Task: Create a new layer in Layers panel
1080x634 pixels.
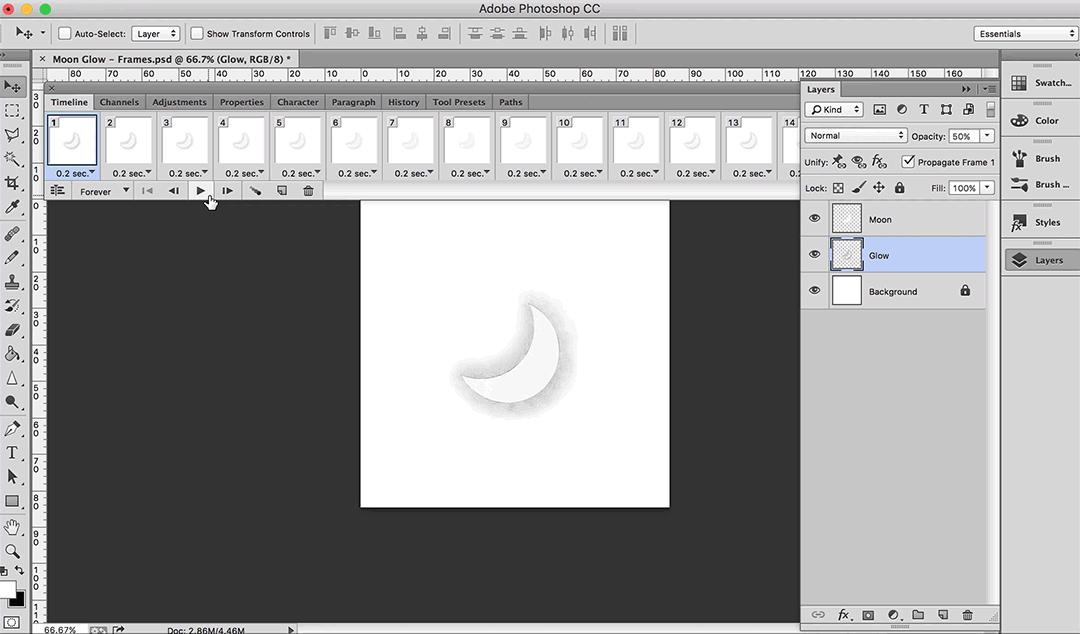Action: click(x=942, y=615)
